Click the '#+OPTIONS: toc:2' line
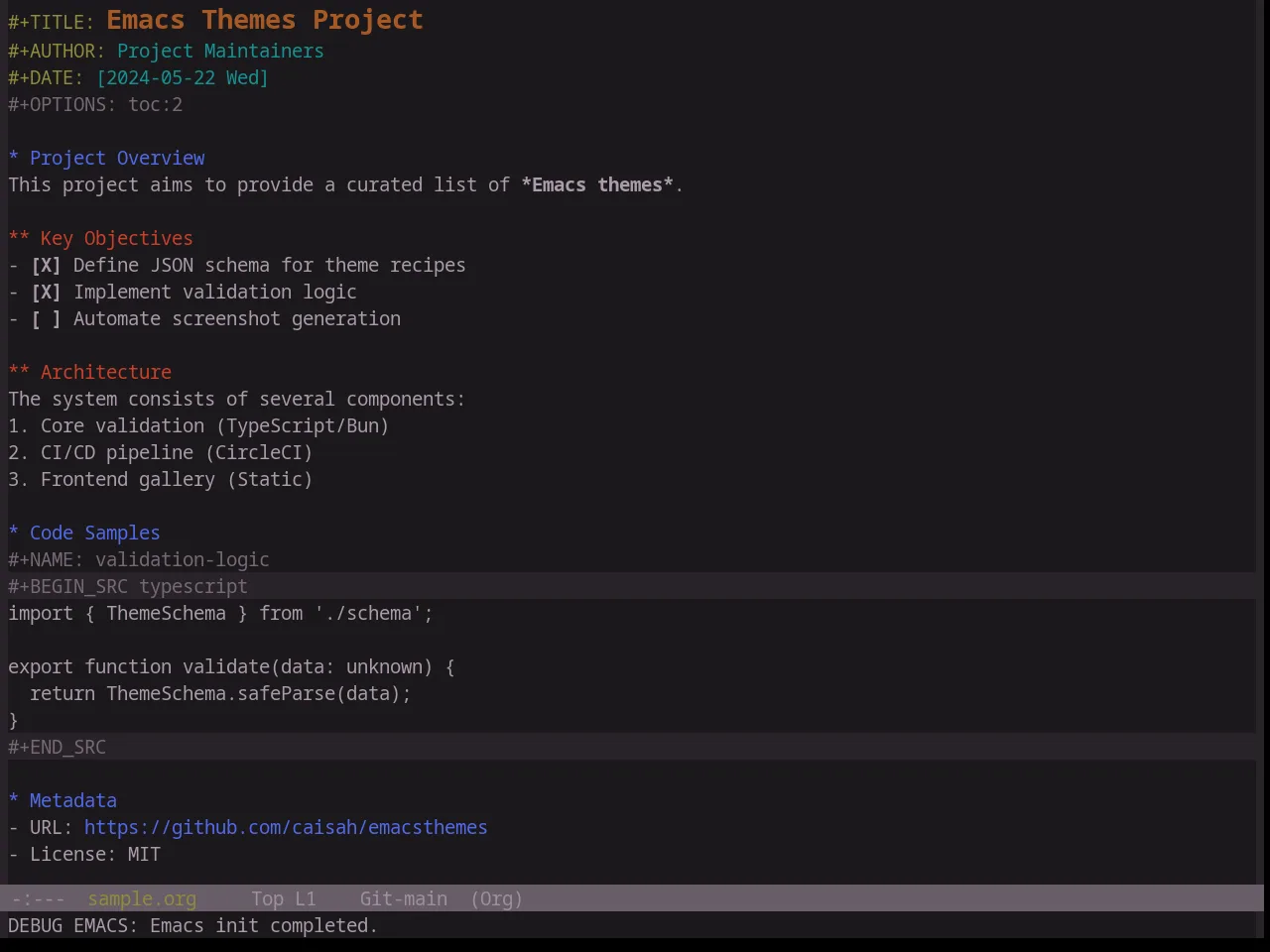This screenshot has width=1270, height=952. [95, 104]
